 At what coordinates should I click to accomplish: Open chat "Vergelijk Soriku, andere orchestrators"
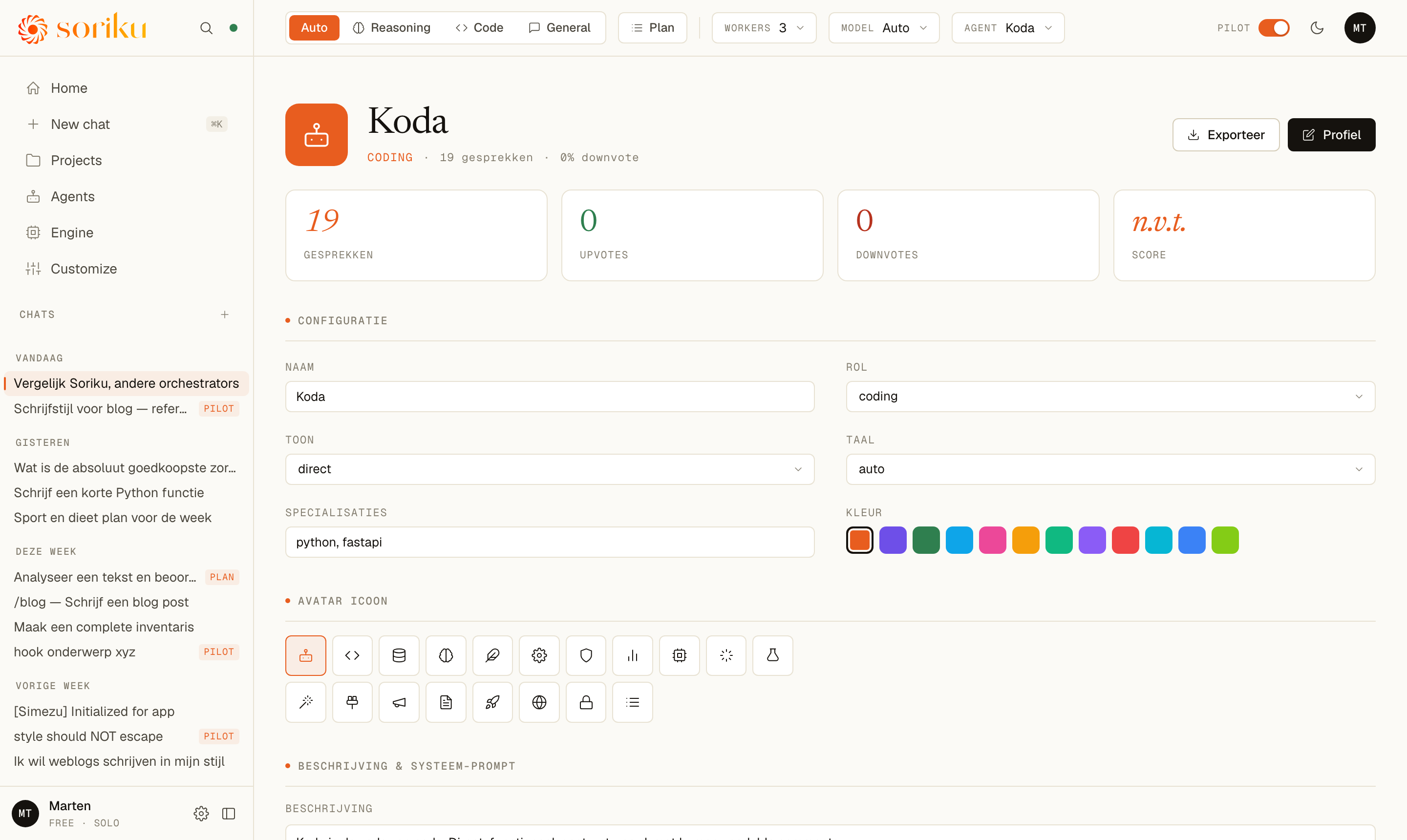[126, 384]
